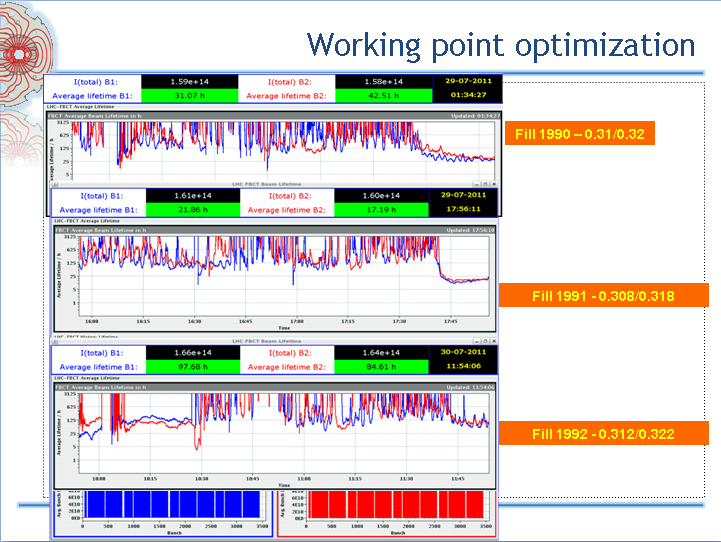Click the 01:34:27 timestamp
721x542 pixels.
coord(468,95)
